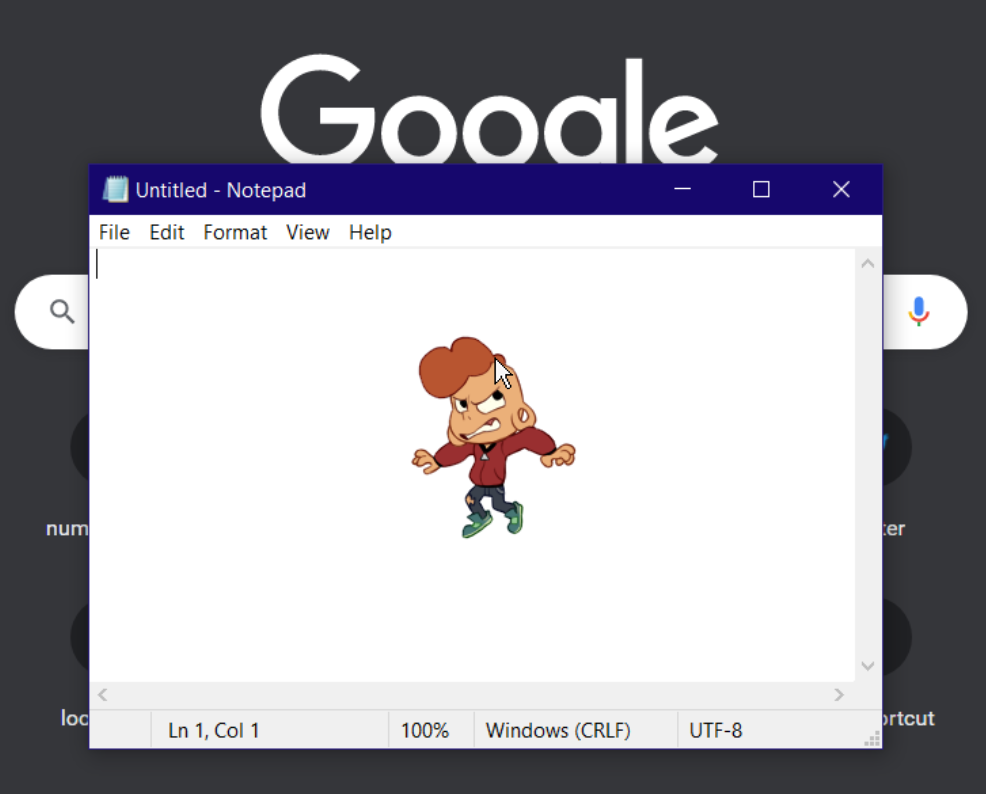Open the Format menu
Viewport: 986px width, 794px height.
[x=234, y=232]
